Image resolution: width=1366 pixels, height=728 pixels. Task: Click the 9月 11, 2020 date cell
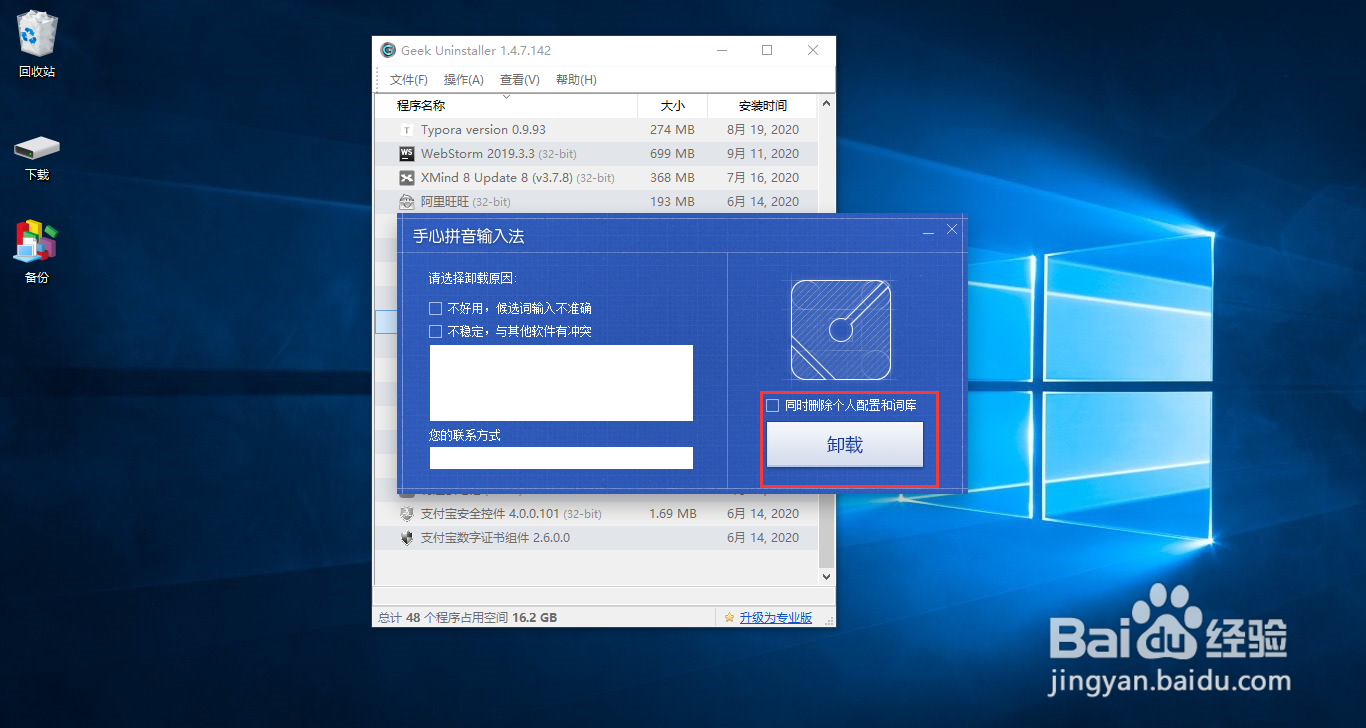(763, 154)
